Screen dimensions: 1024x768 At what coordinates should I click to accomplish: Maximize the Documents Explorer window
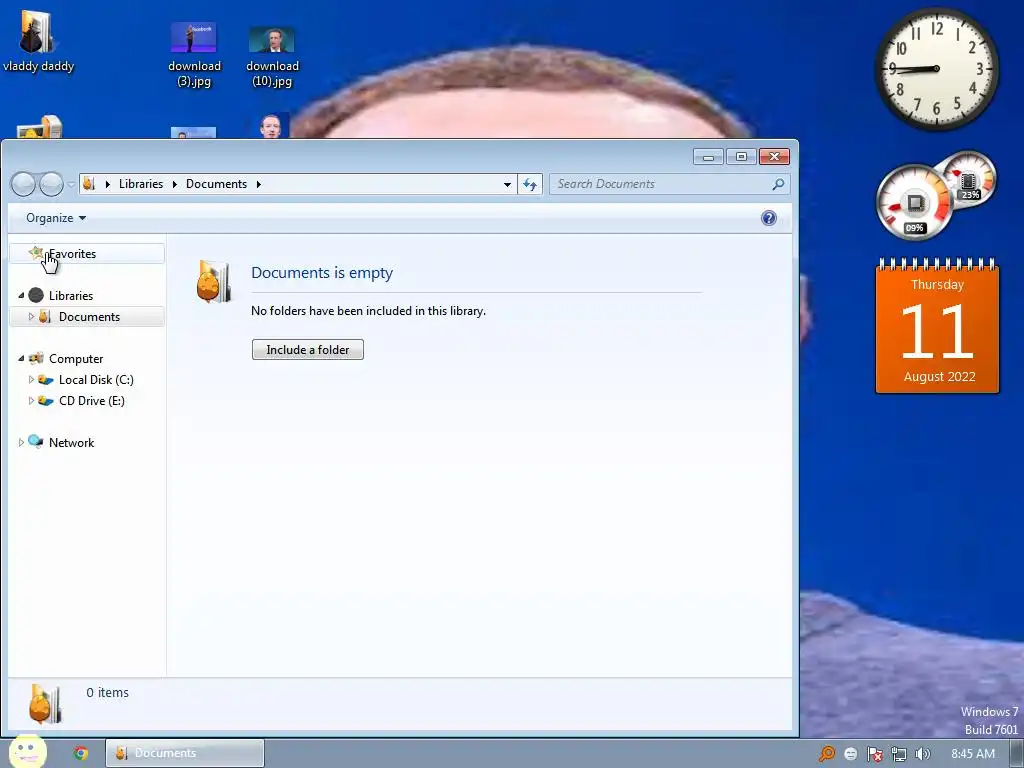tap(741, 157)
